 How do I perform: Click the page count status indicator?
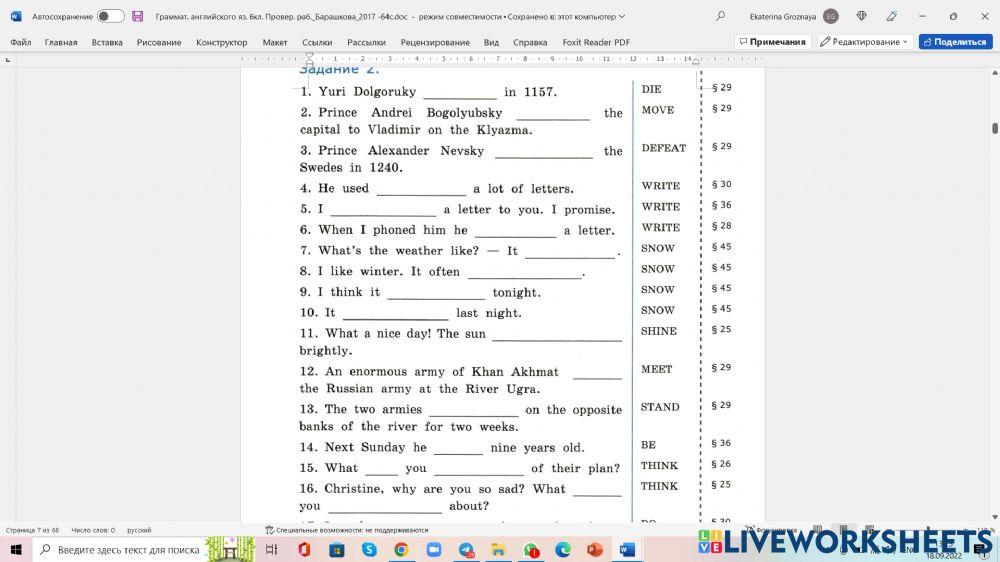[32, 530]
